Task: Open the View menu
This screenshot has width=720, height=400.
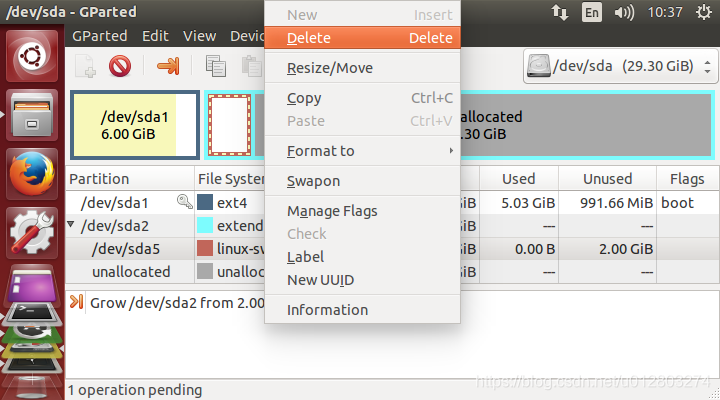Action: pos(199,36)
